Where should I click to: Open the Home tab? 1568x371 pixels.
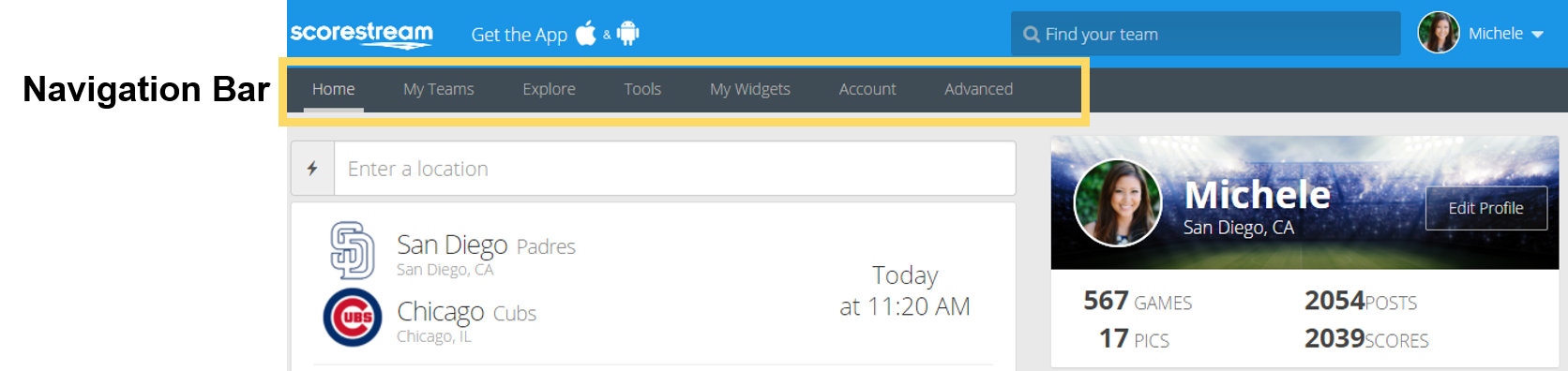click(x=334, y=89)
